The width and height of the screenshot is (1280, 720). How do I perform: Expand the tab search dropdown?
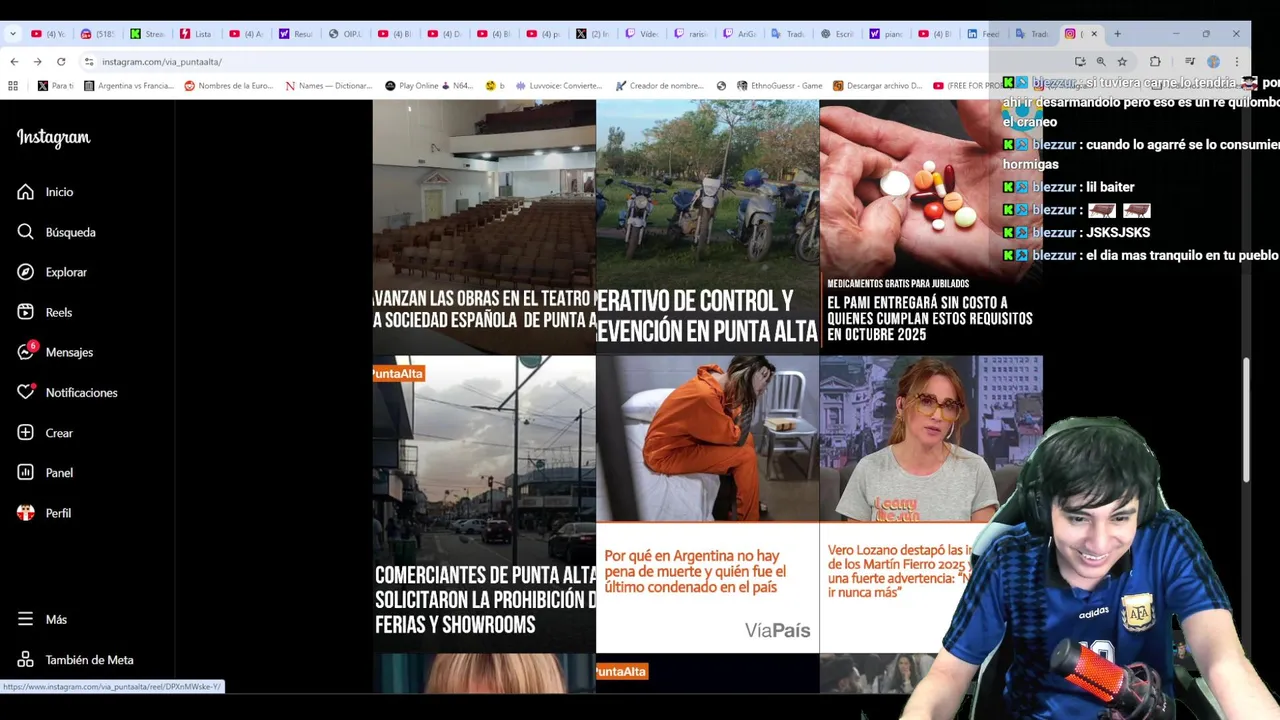12,34
